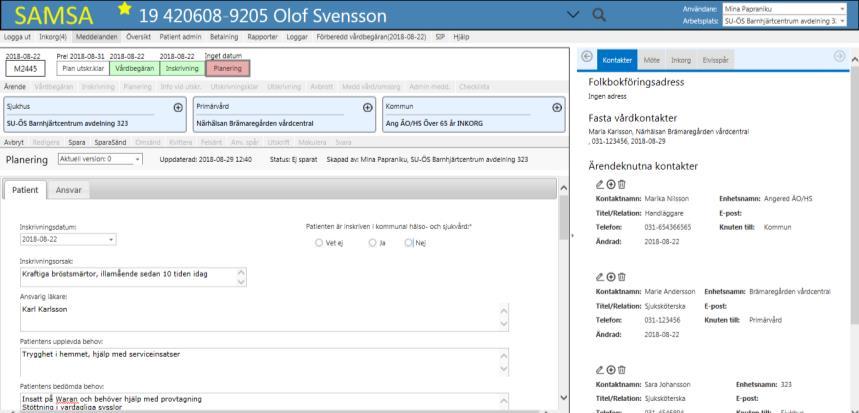Open the Inkorg(4) menu item
Viewport: 859px width, 413px height.
53,37
